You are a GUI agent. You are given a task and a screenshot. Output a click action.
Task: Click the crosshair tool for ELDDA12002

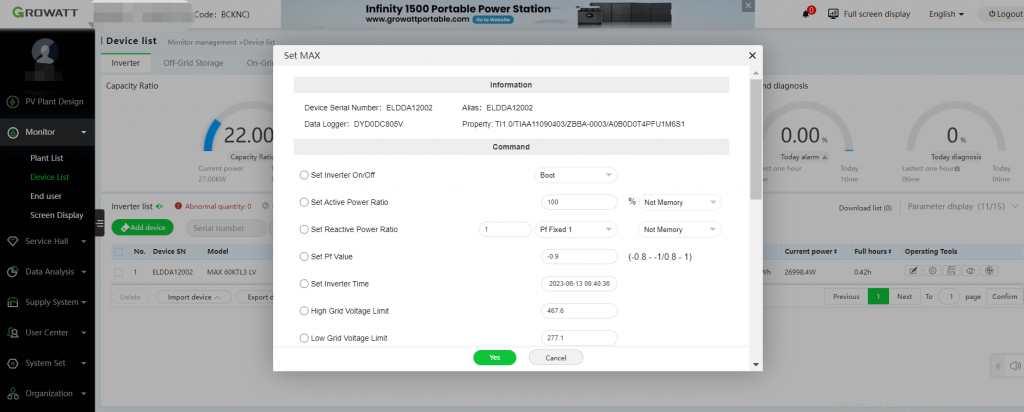988,271
